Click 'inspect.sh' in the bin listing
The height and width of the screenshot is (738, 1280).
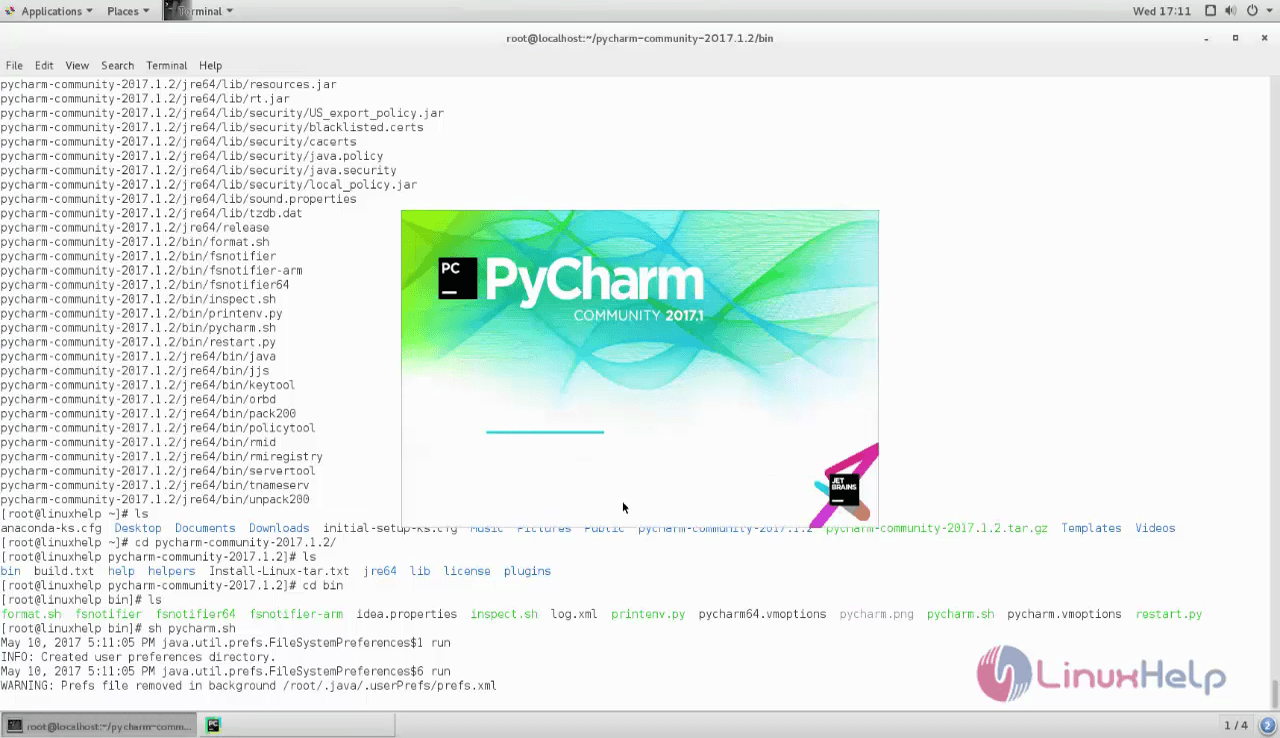pyautogui.click(x=504, y=614)
